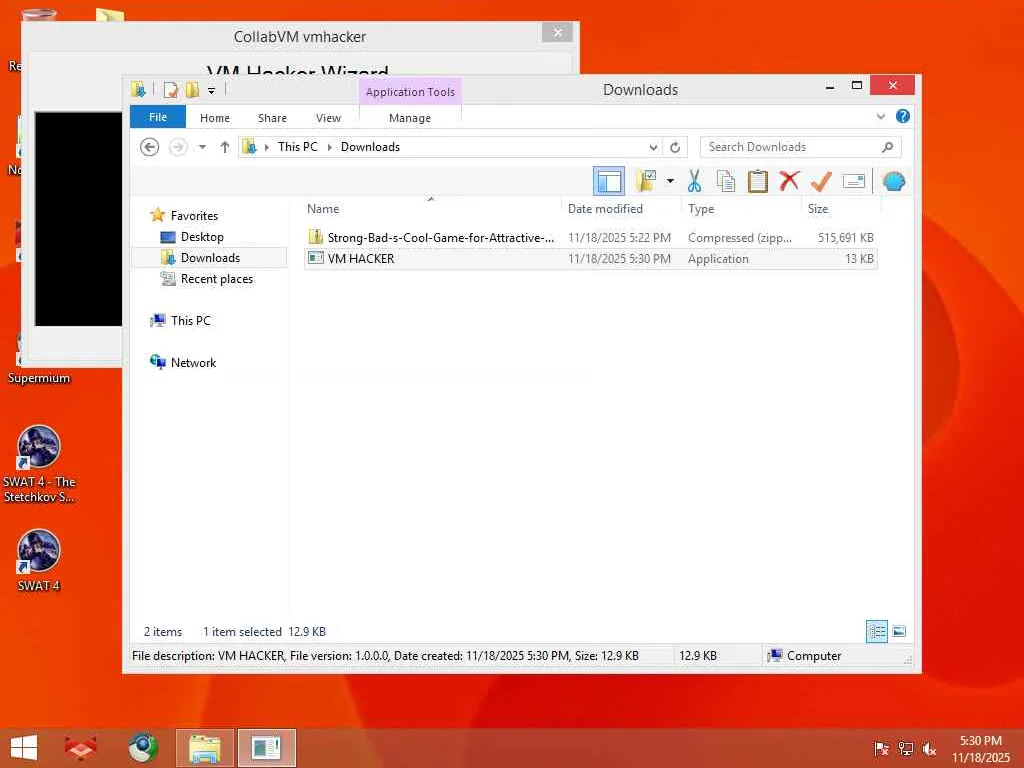This screenshot has height=768, width=1024.
Task: Click the Properties quick access icon
Action: click(171, 90)
